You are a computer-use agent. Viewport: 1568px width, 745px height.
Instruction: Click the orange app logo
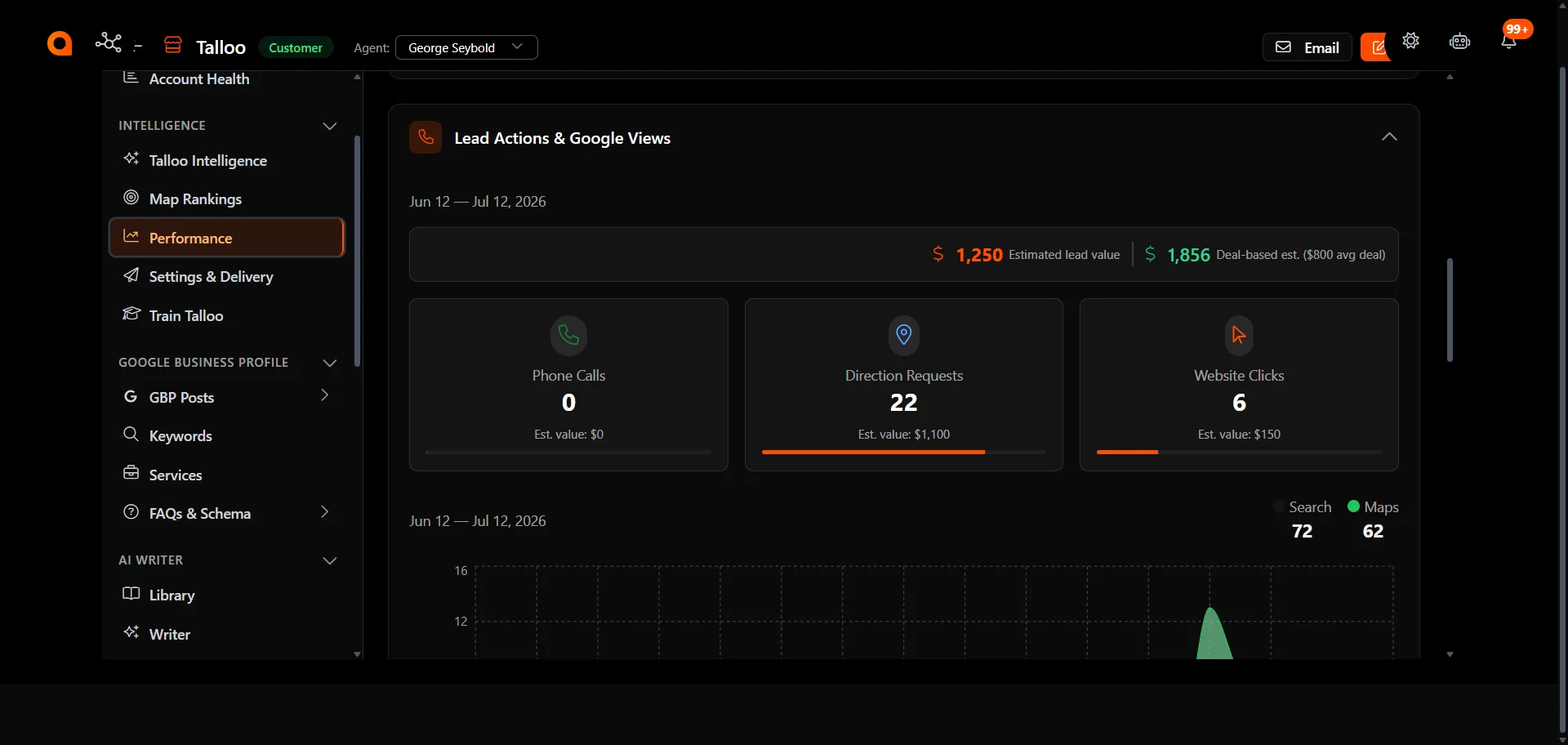click(x=60, y=43)
